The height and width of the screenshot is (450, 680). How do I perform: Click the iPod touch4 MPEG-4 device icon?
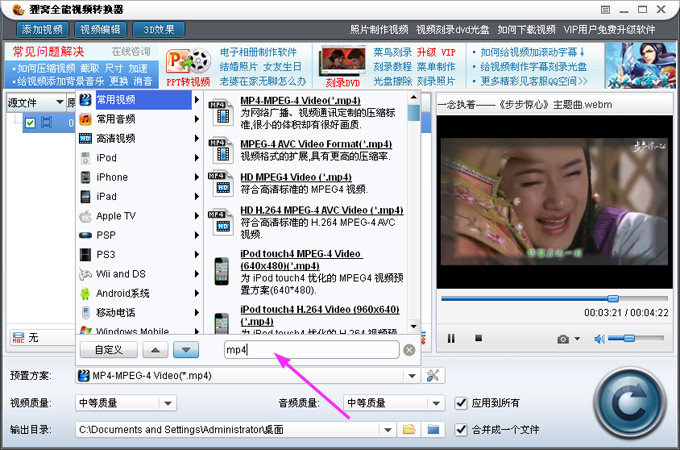coord(222,272)
